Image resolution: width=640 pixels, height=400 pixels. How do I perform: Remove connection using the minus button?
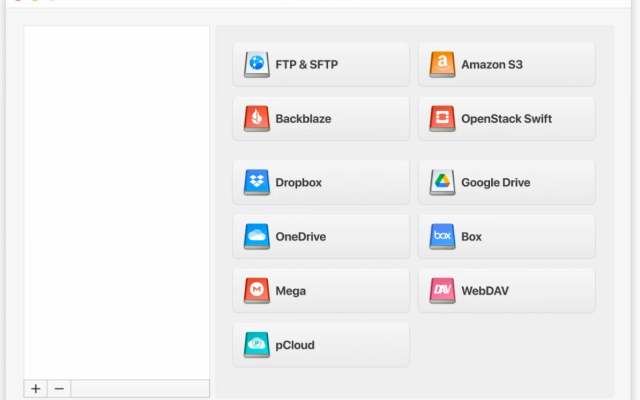click(59, 389)
